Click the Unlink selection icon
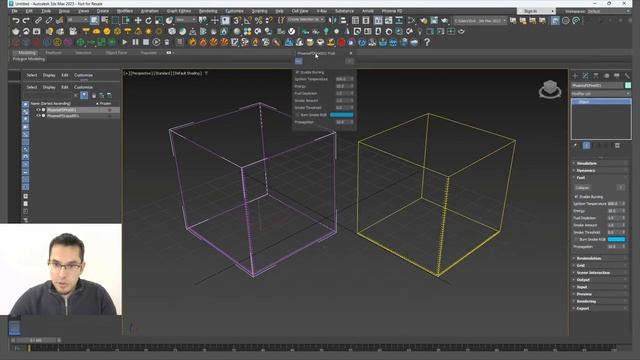 coord(49,20)
